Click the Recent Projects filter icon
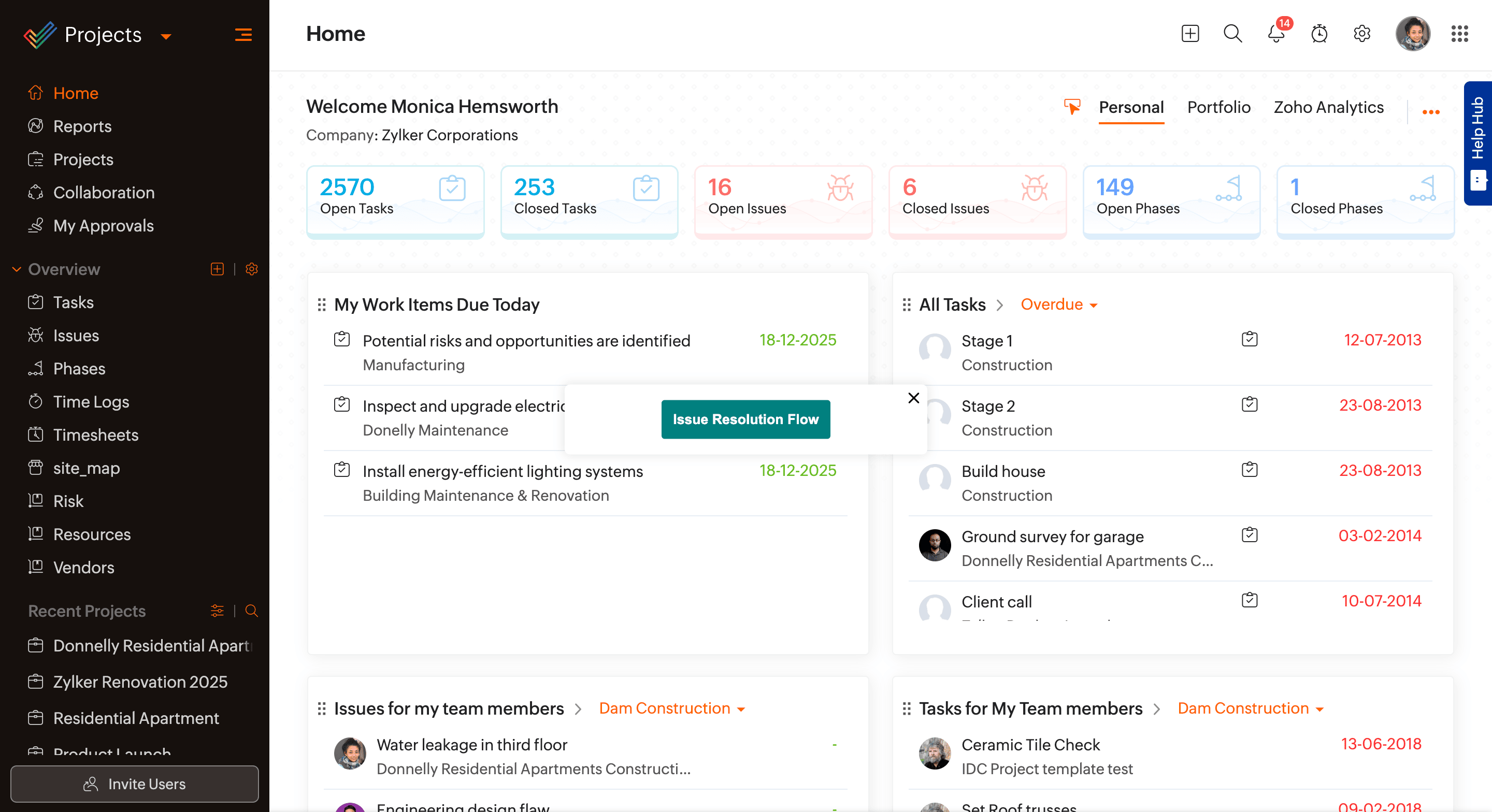This screenshot has width=1492, height=812. [x=217, y=611]
